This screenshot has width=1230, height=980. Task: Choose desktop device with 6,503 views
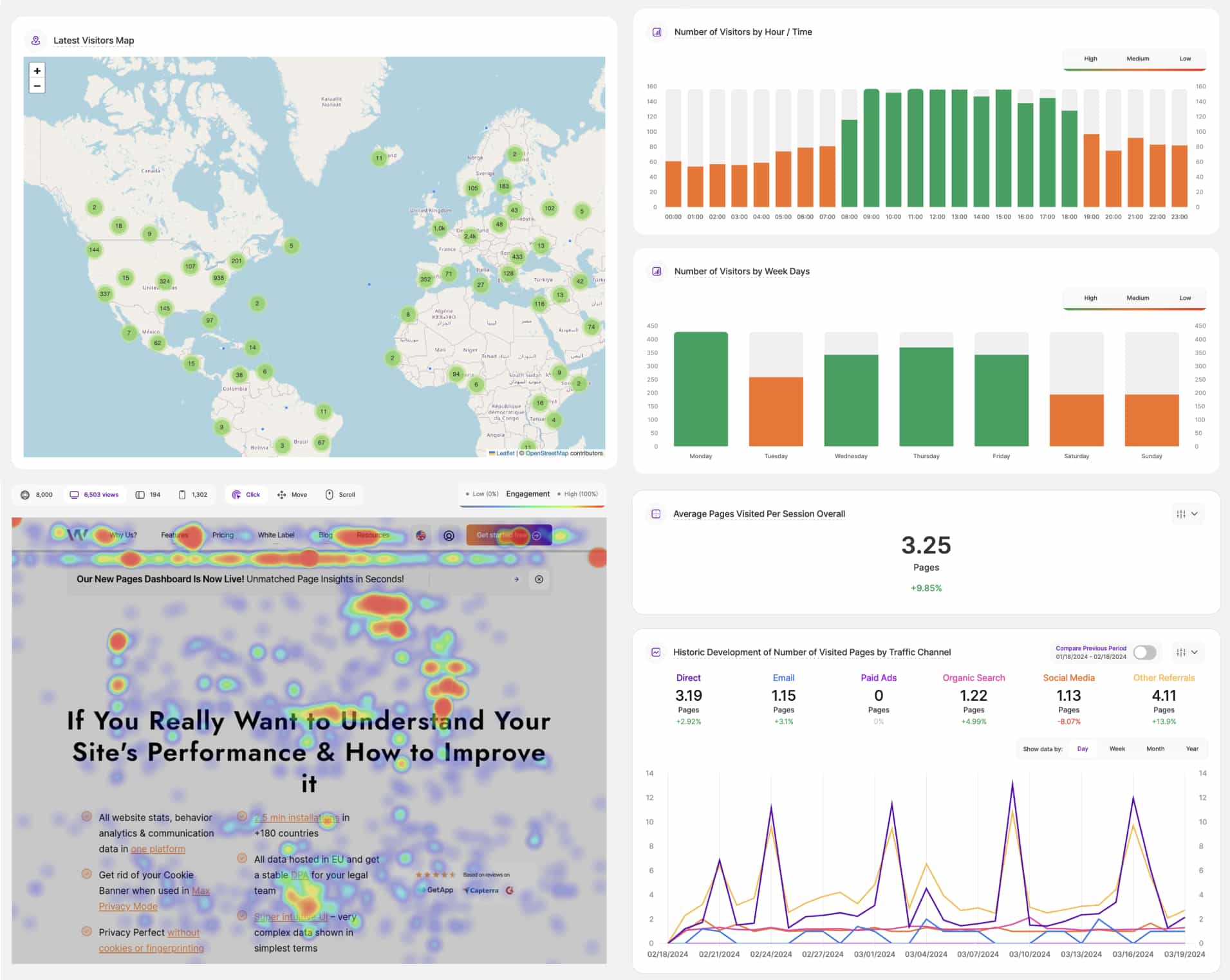(95, 495)
